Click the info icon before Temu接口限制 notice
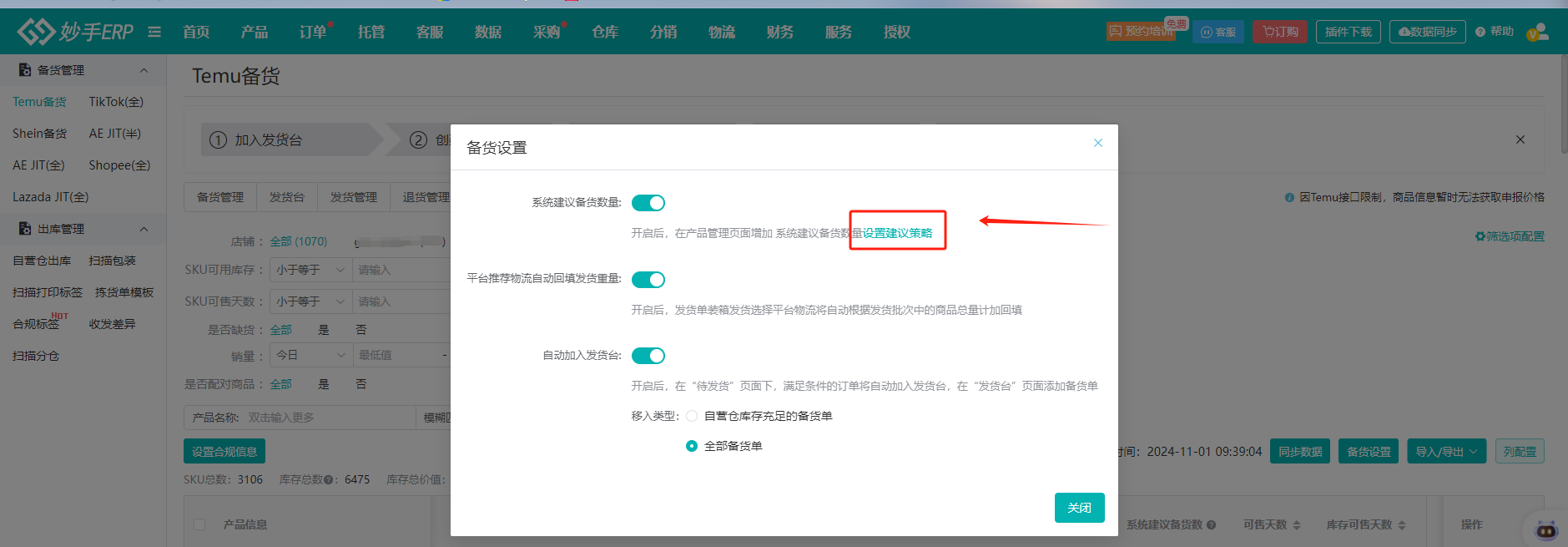This screenshot has height=547, width=1568. [x=1289, y=197]
